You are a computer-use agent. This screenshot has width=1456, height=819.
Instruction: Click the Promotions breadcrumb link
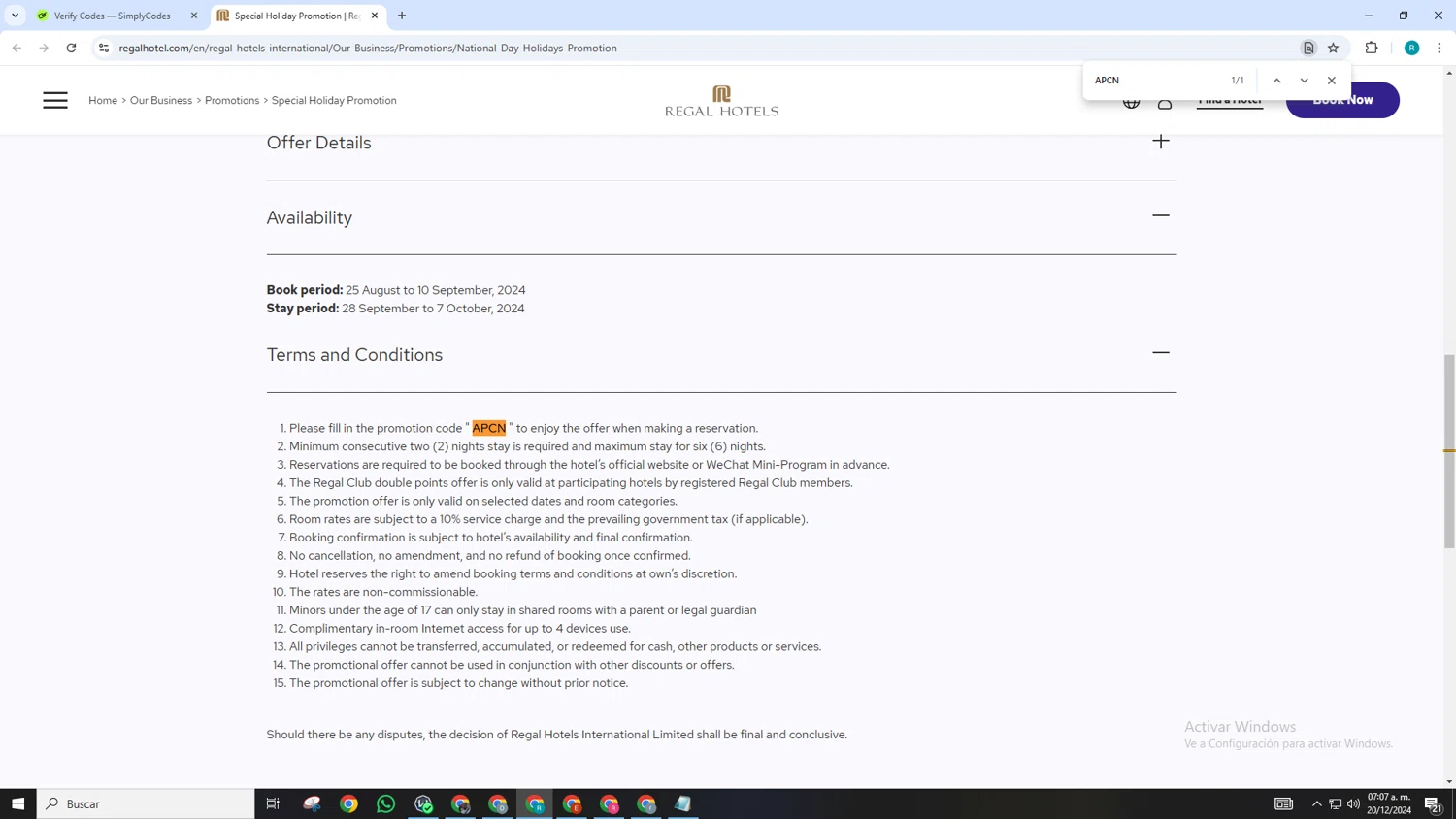click(232, 100)
